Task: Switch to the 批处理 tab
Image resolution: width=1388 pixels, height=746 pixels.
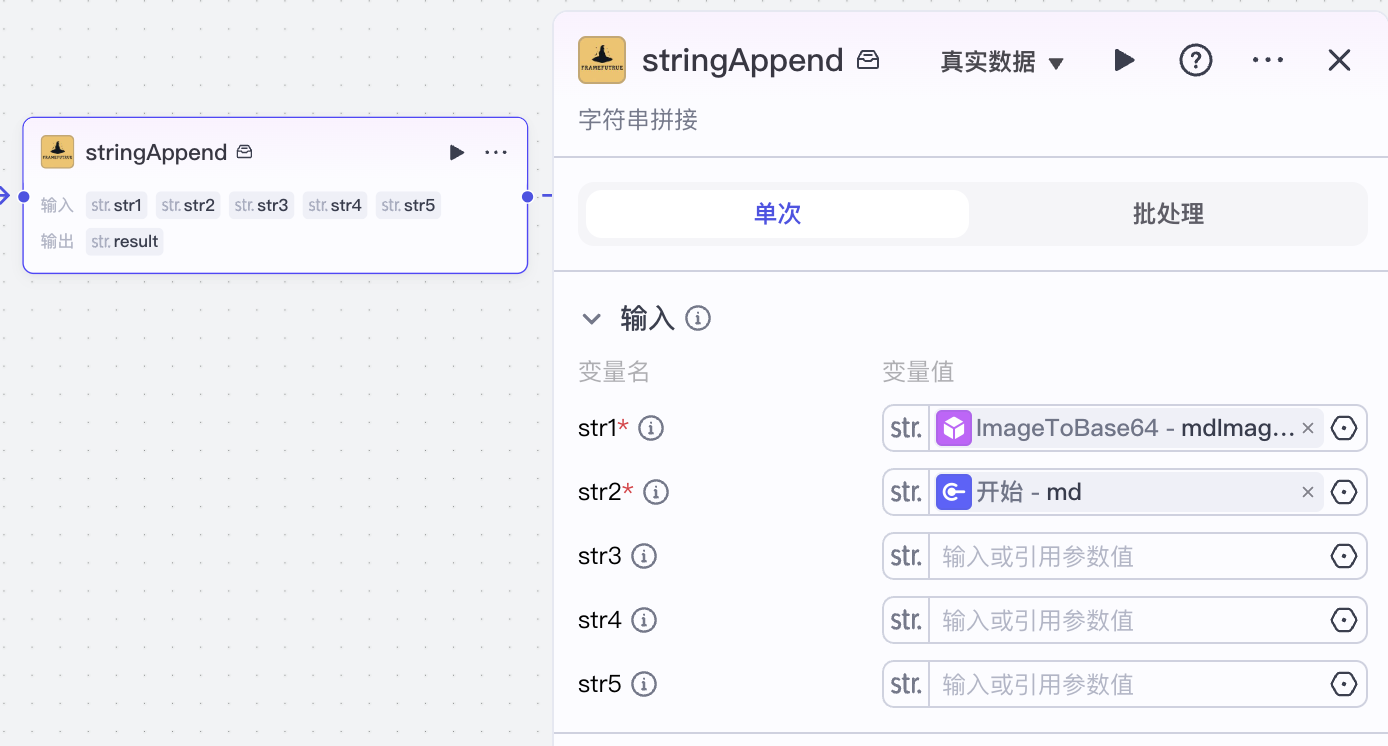Action: [x=1166, y=213]
